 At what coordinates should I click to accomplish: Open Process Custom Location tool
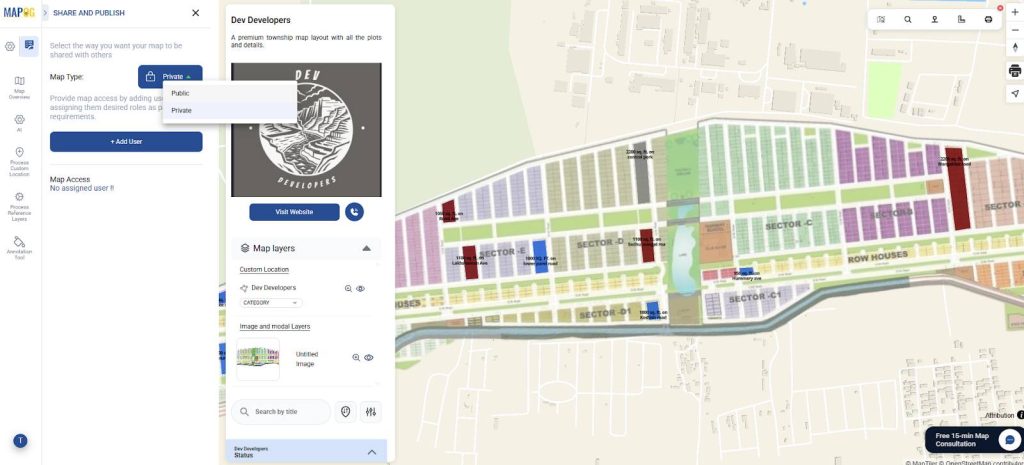(19, 162)
